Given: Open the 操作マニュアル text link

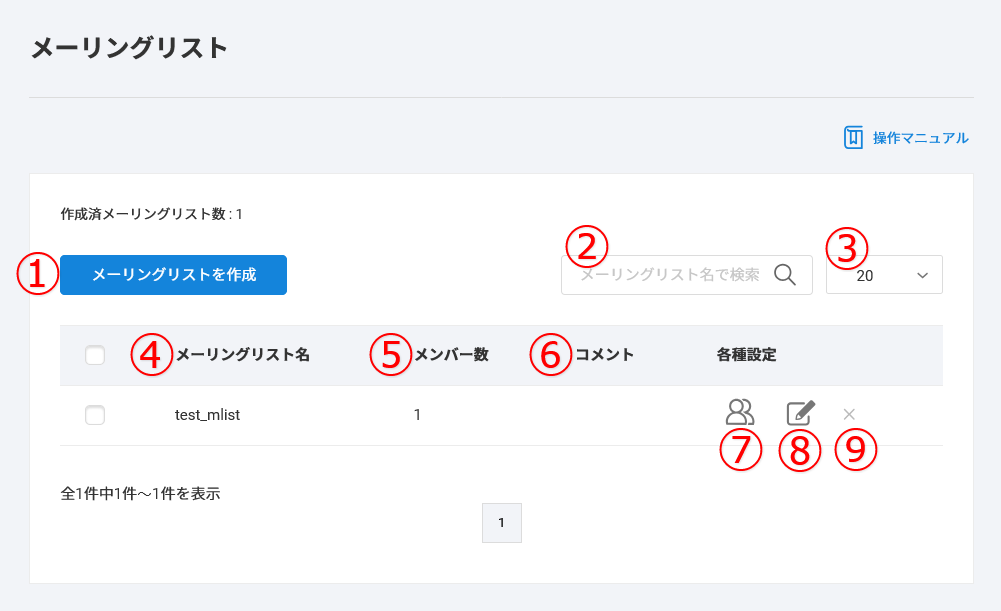Looking at the screenshot, I should click(x=920, y=138).
